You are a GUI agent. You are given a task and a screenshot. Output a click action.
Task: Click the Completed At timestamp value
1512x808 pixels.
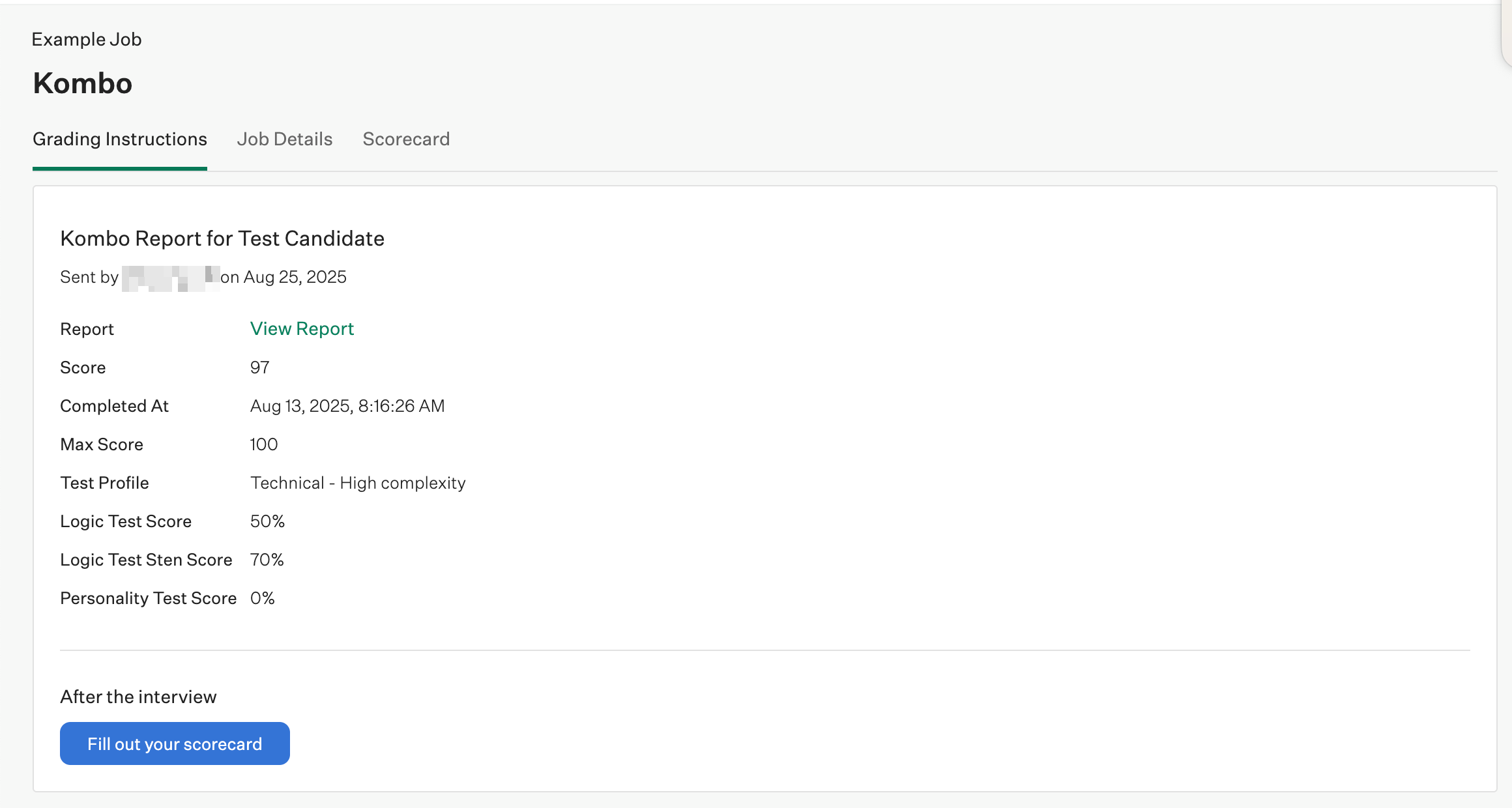point(347,406)
